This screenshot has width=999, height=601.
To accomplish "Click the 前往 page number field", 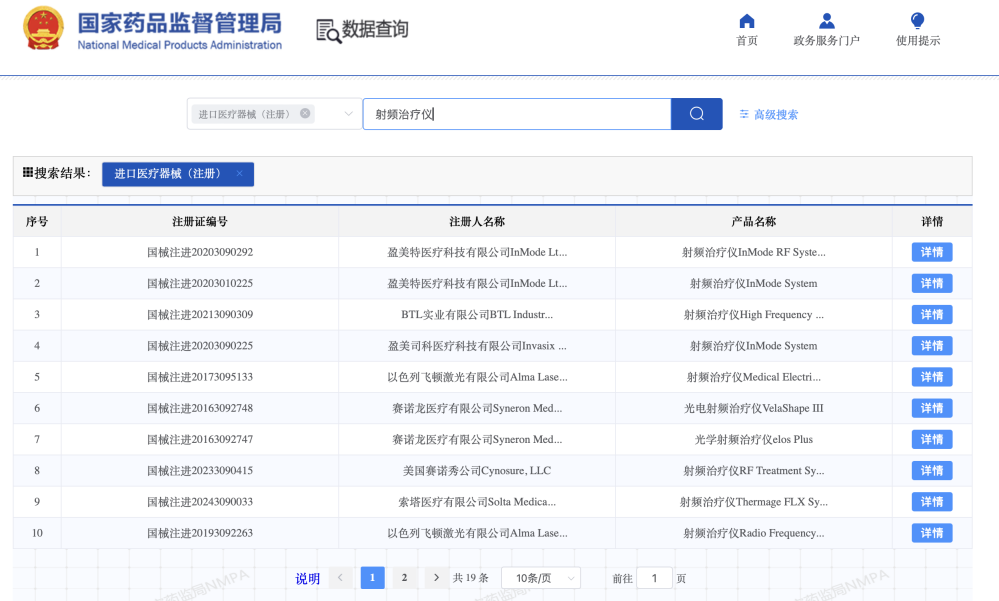I will click(655, 577).
